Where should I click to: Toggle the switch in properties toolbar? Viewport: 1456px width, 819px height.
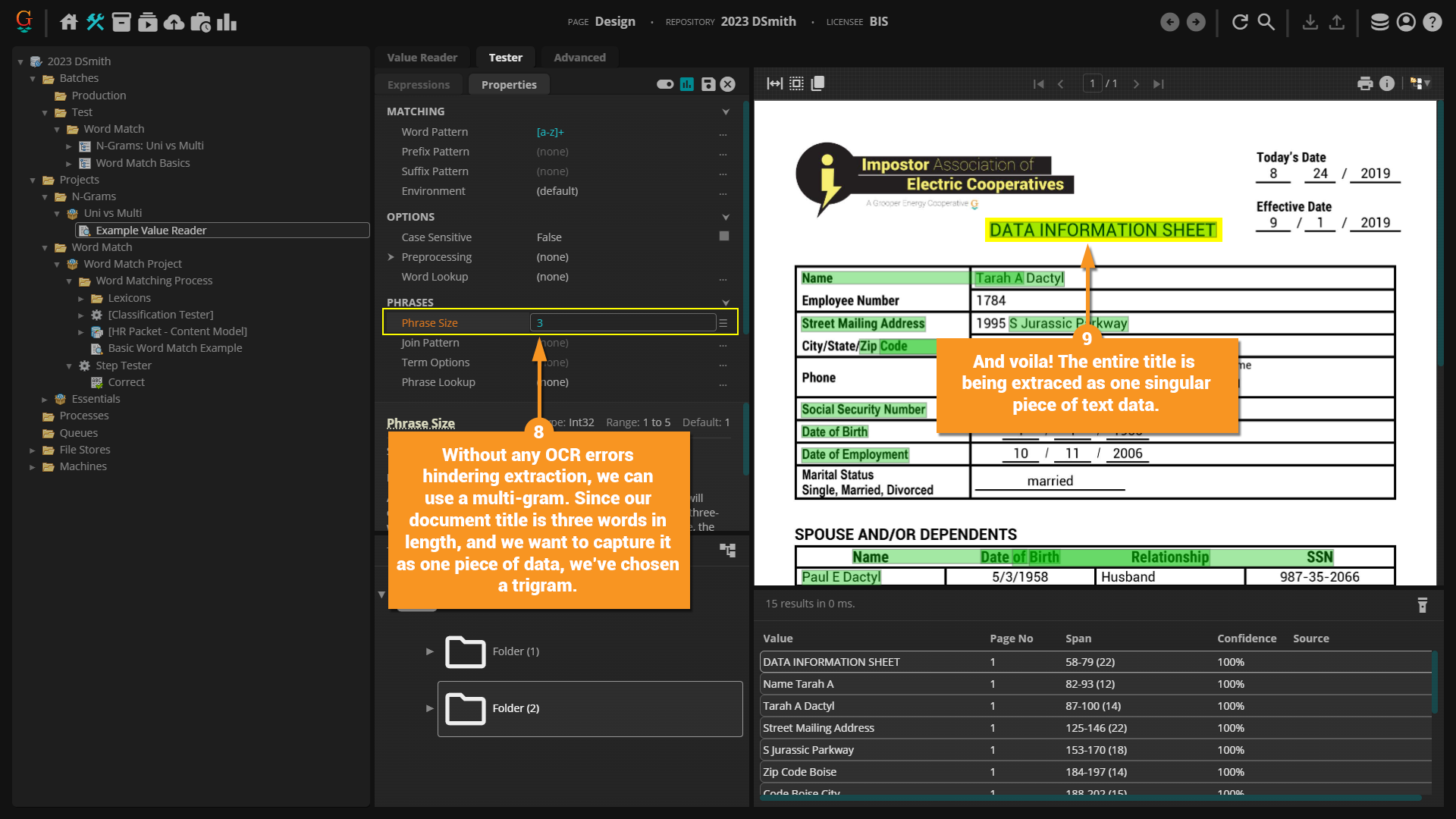tap(665, 84)
